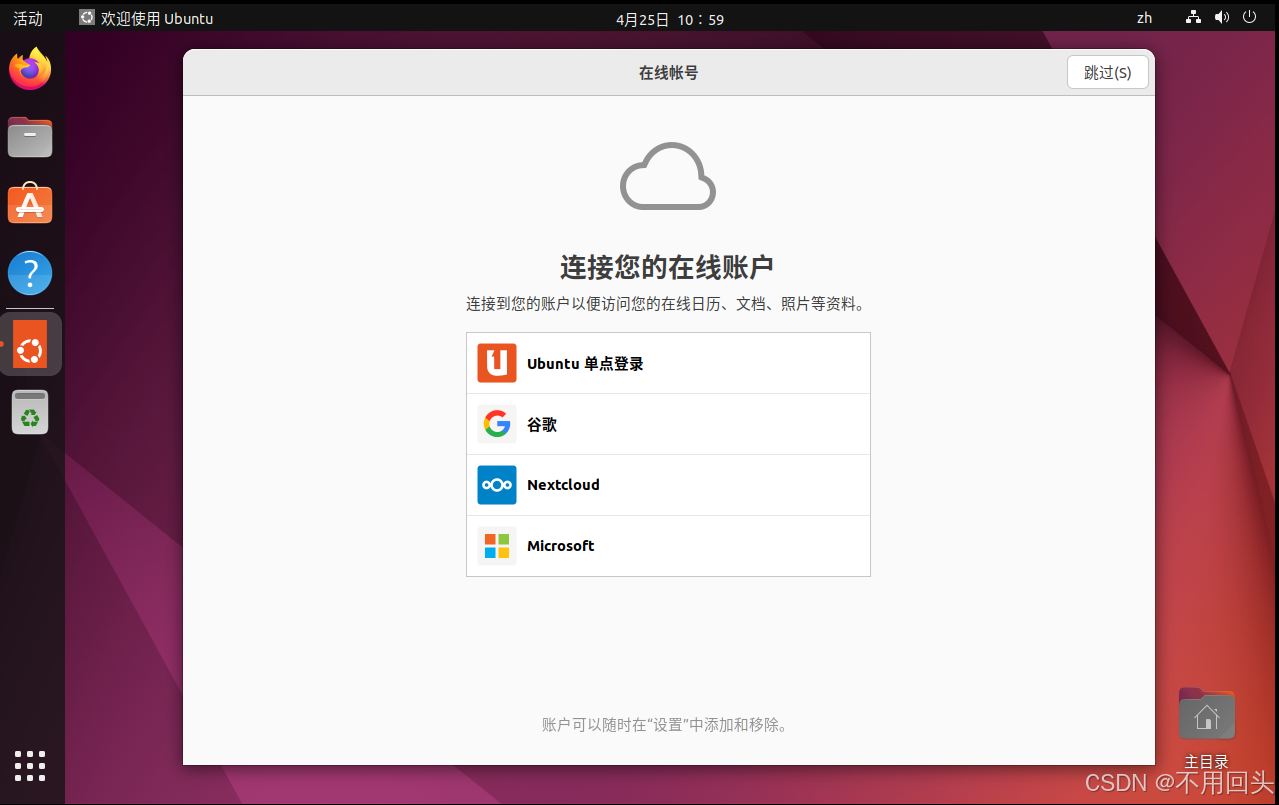1279x805 pixels.
Task: Click the cloud illustration
Action: click(x=668, y=176)
